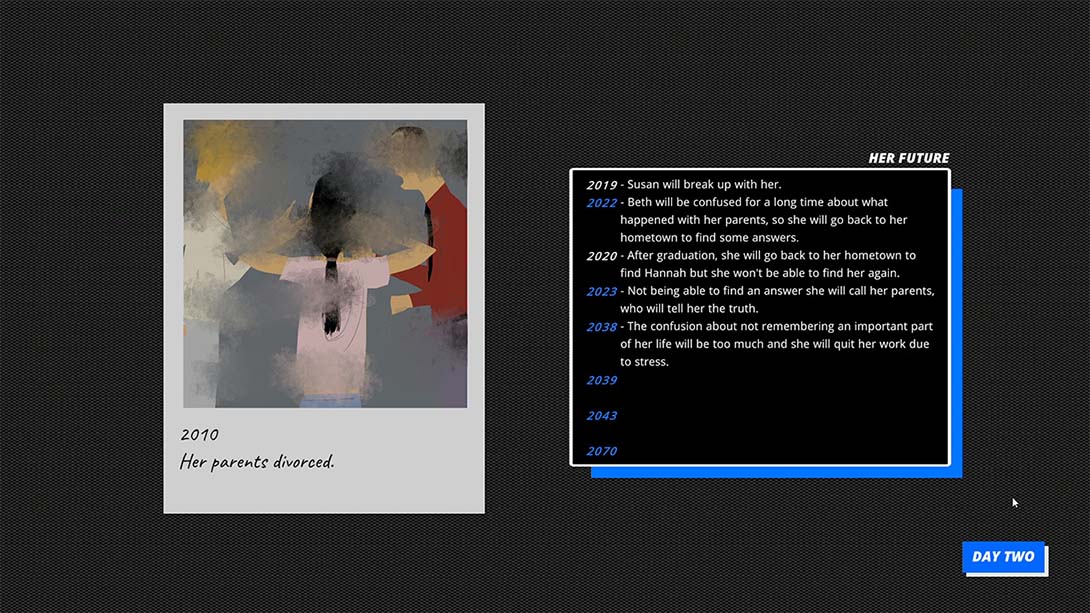Click the empty 2039 year slot
Viewport: 1090px width, 613px height.
(x=601, y=381)
